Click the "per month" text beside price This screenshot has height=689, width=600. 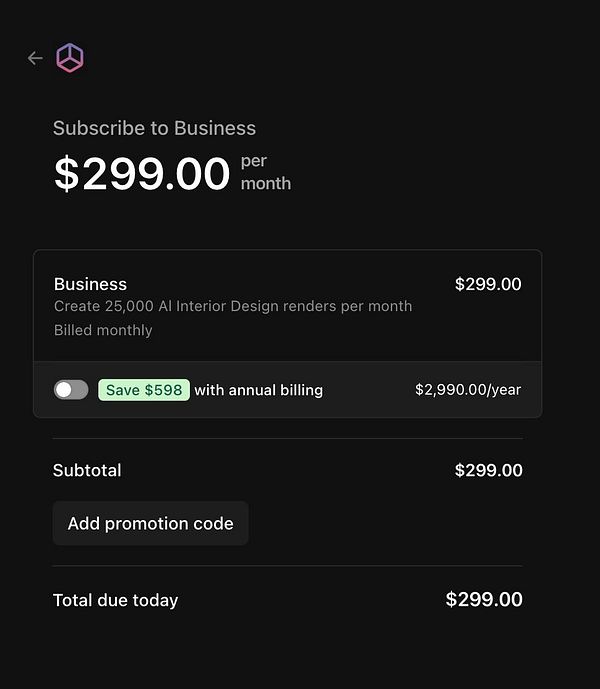click(265, 172)
